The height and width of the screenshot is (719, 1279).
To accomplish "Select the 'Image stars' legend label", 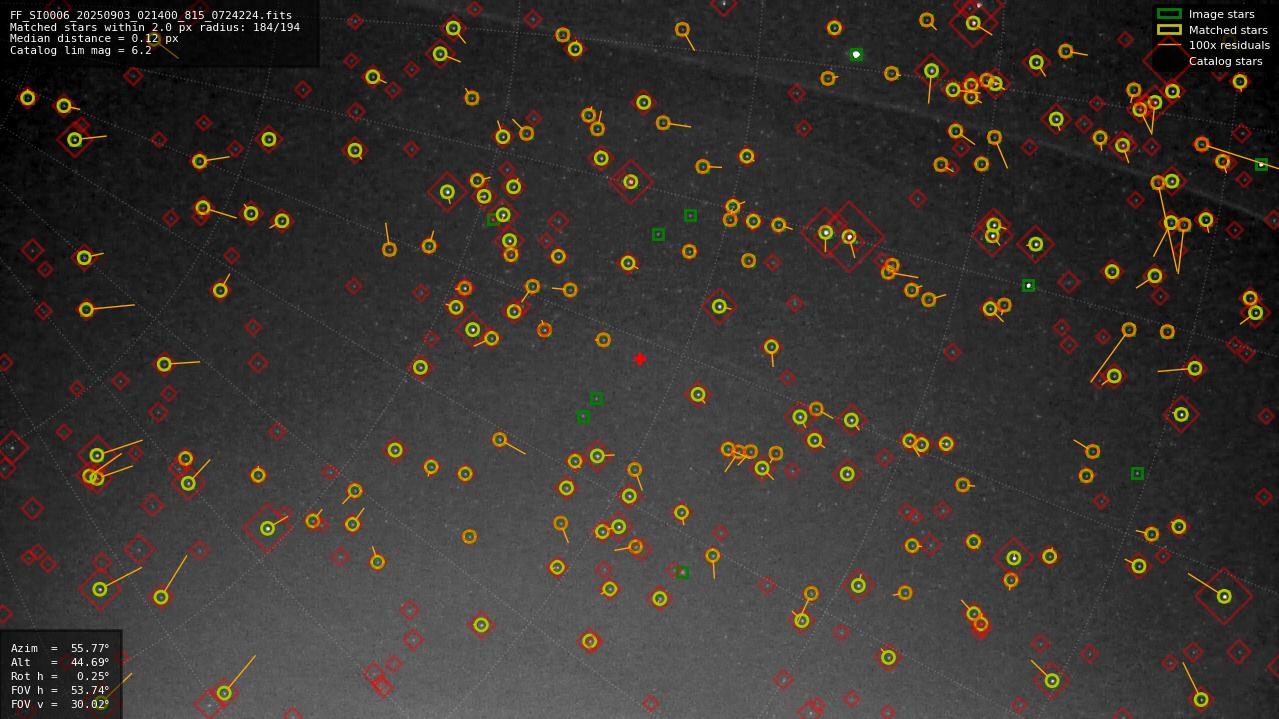I will (x=1221, y=14).
